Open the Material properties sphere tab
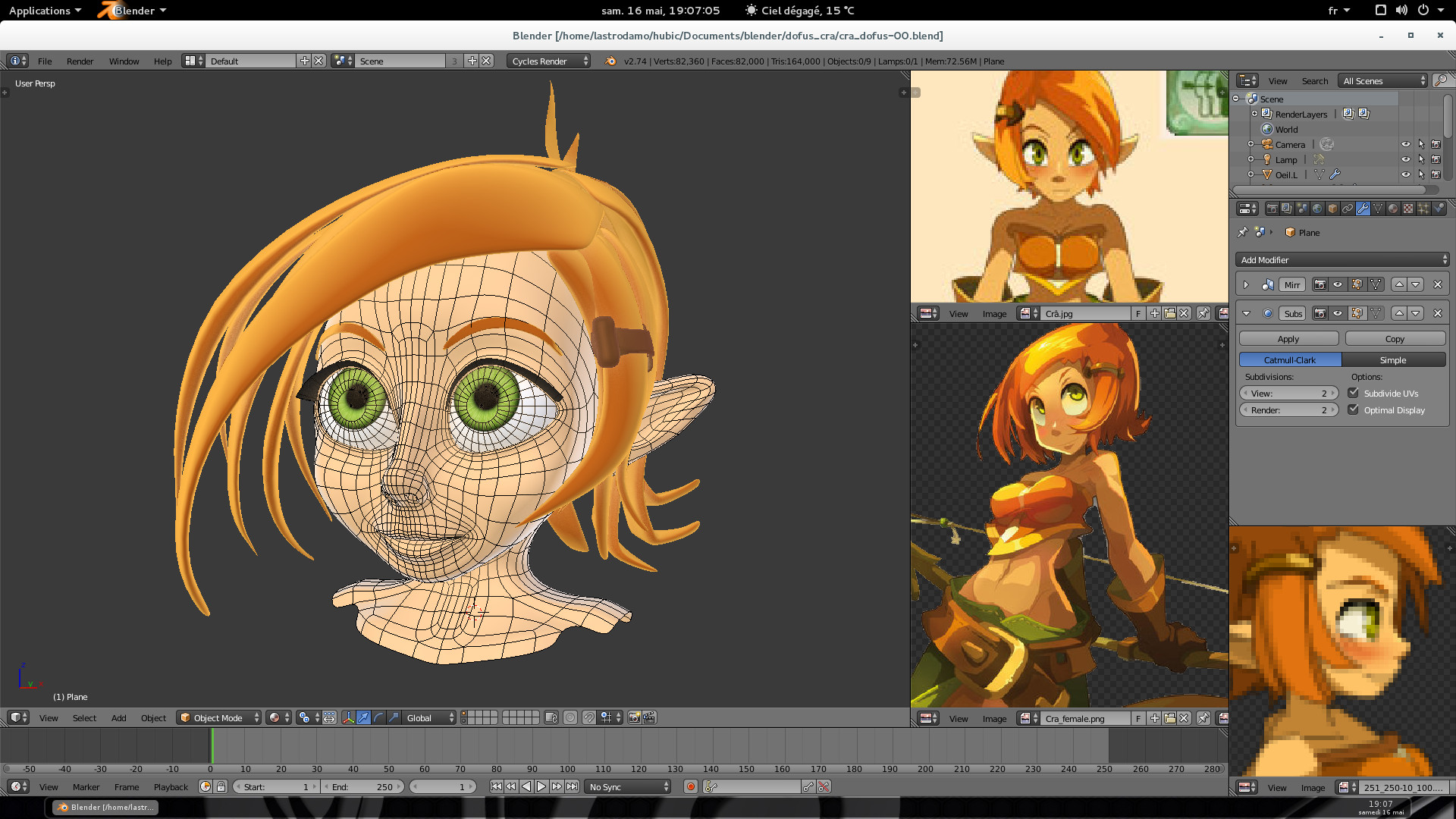The image size is (1456, 819). (x=1393, y=209)
